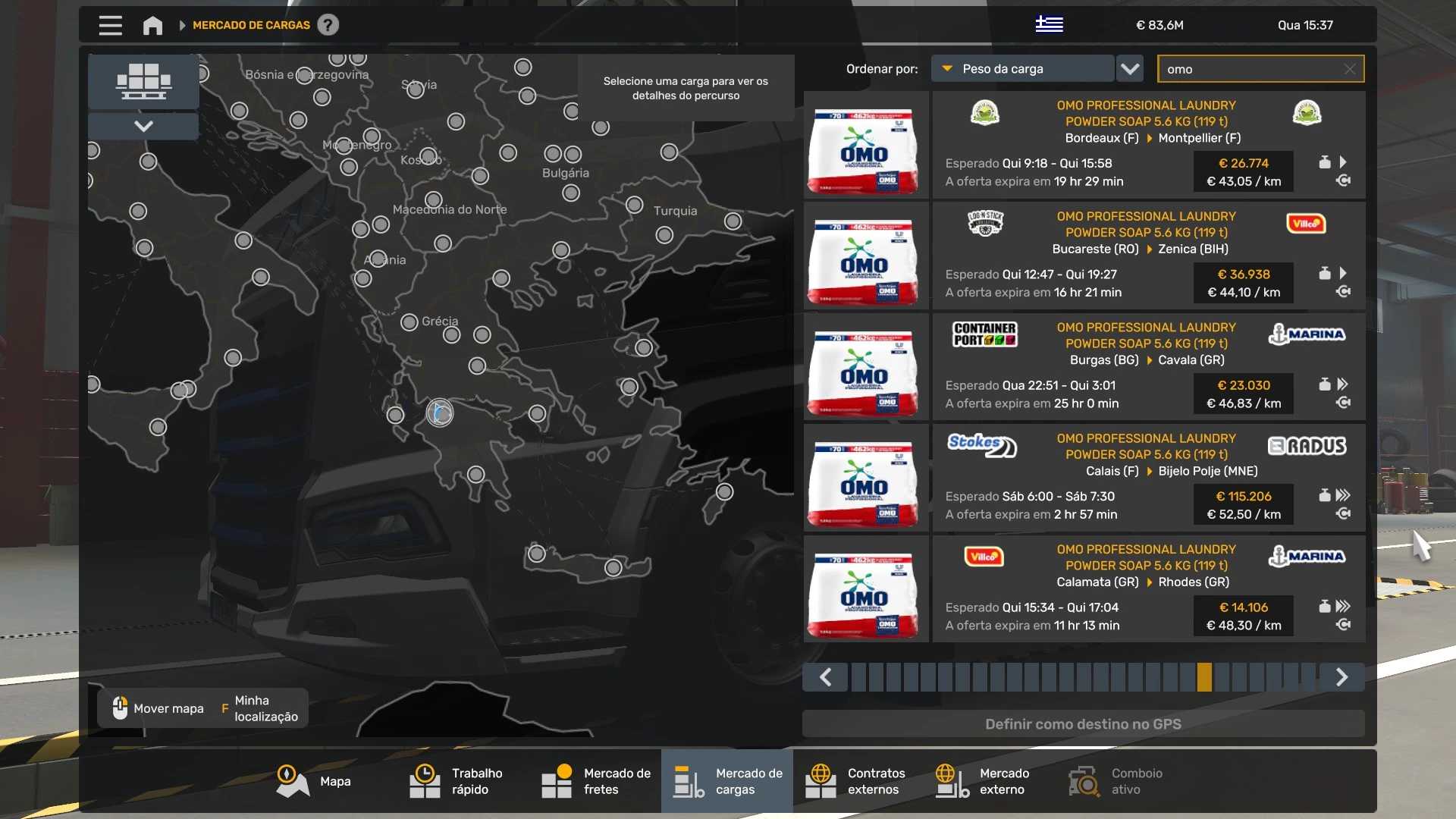Image resolution: width=1456 pixels, height=819 pixels.
Task: Expand the chevron below the pallet icon
Action: (143, 126)
